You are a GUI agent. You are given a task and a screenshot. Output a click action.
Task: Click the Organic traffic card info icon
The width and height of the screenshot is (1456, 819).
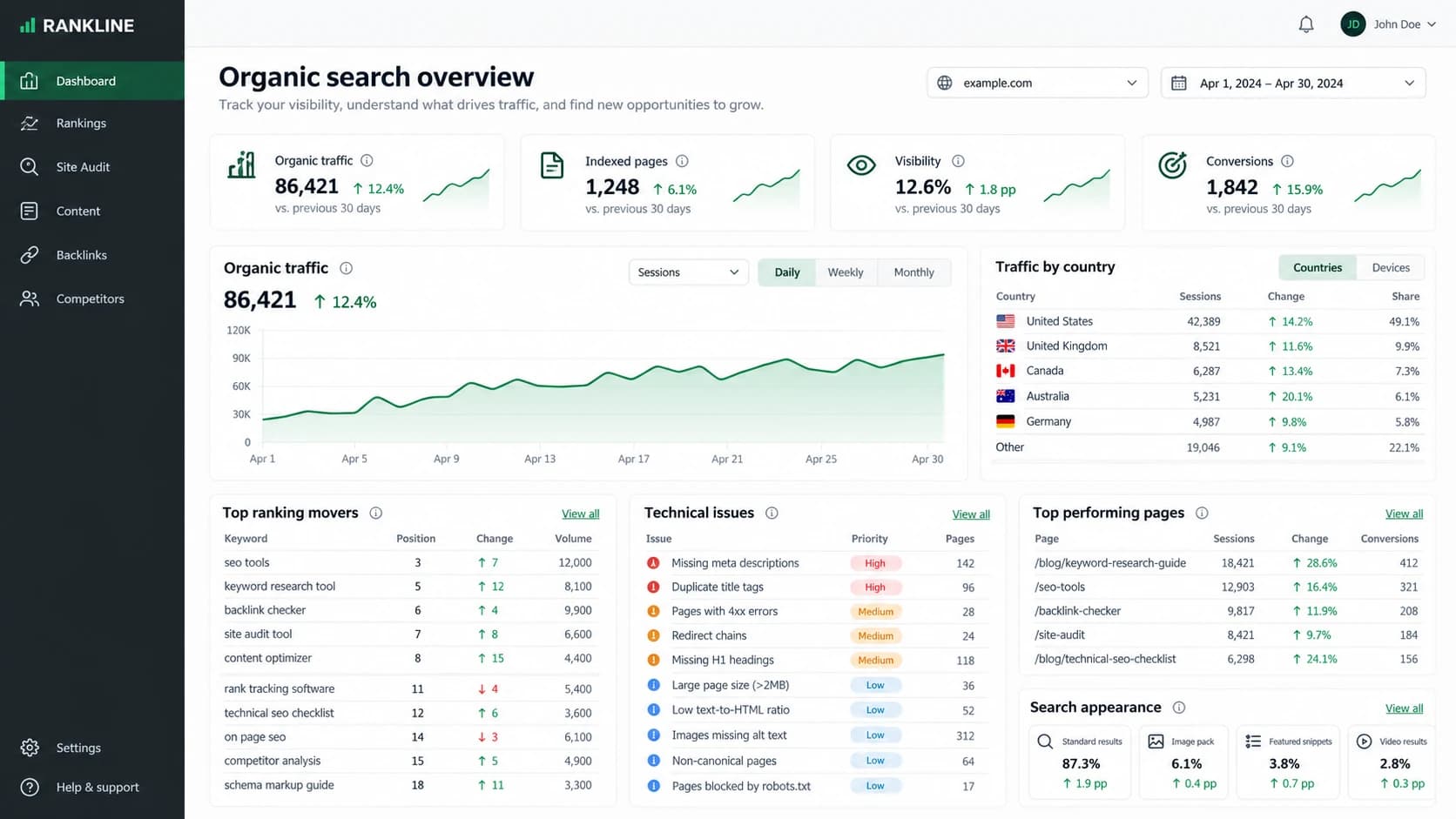click(367, 160)
